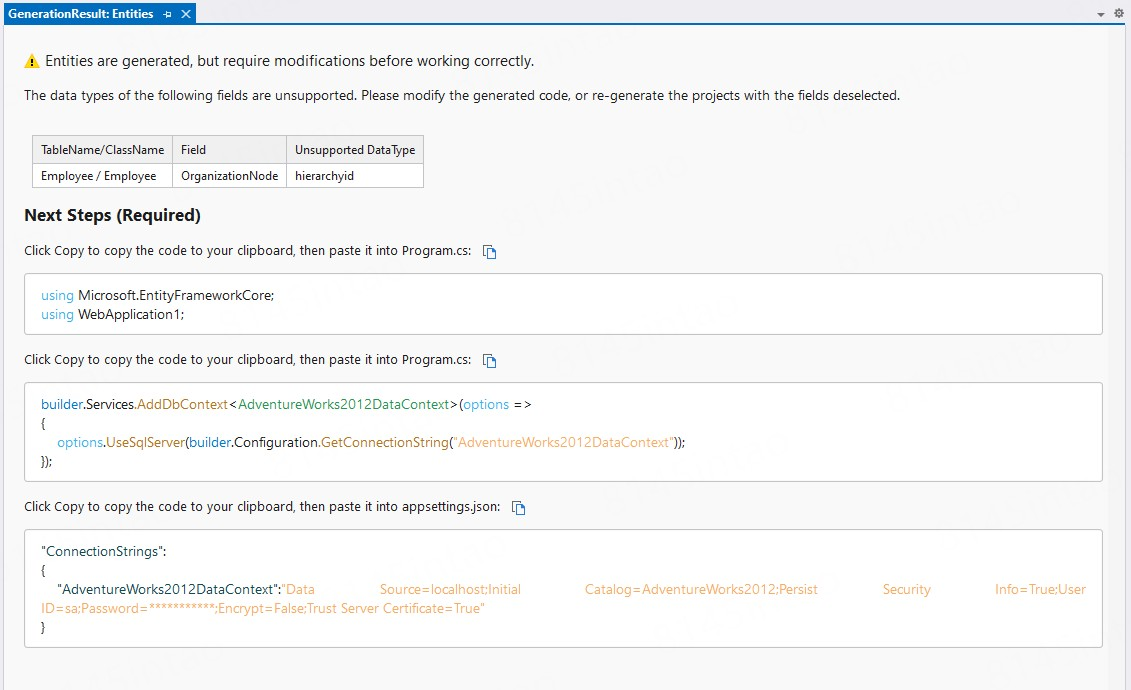This screenshot has height=690, width=1131.
Task: Pin the GenerationResult: Entities tab
Action: tap(168, 14)
